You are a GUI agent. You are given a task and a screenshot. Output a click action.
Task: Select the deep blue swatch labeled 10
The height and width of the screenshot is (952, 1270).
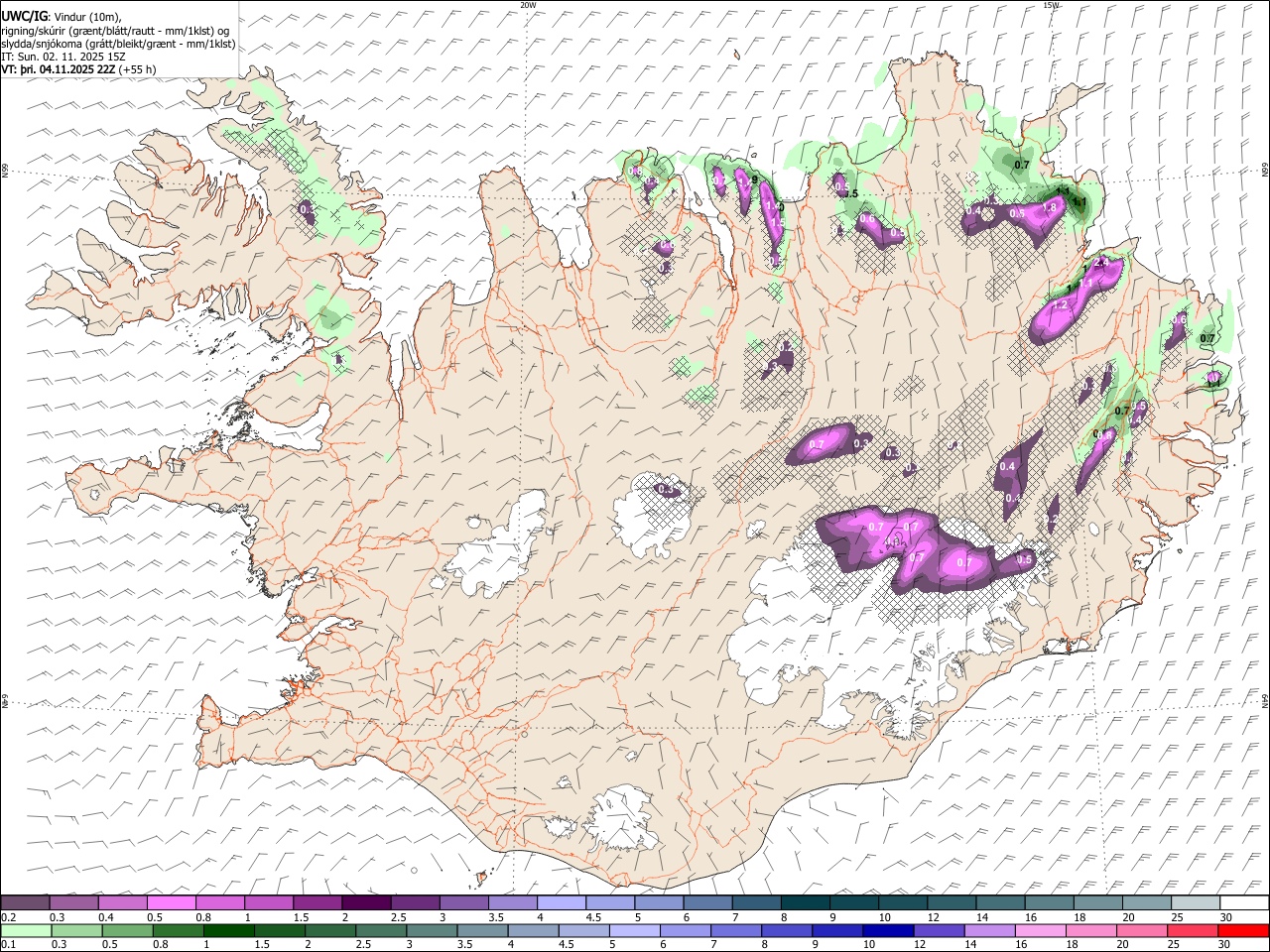tap(887, 930)
